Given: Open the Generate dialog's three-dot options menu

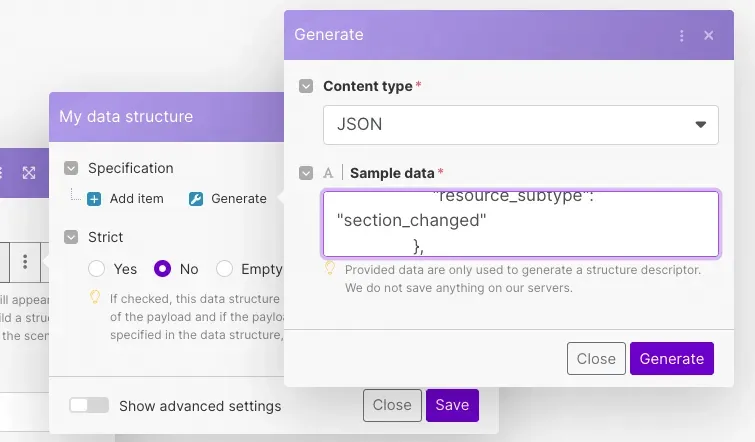Looking at the screenshot, I should (x=682, y=35).
